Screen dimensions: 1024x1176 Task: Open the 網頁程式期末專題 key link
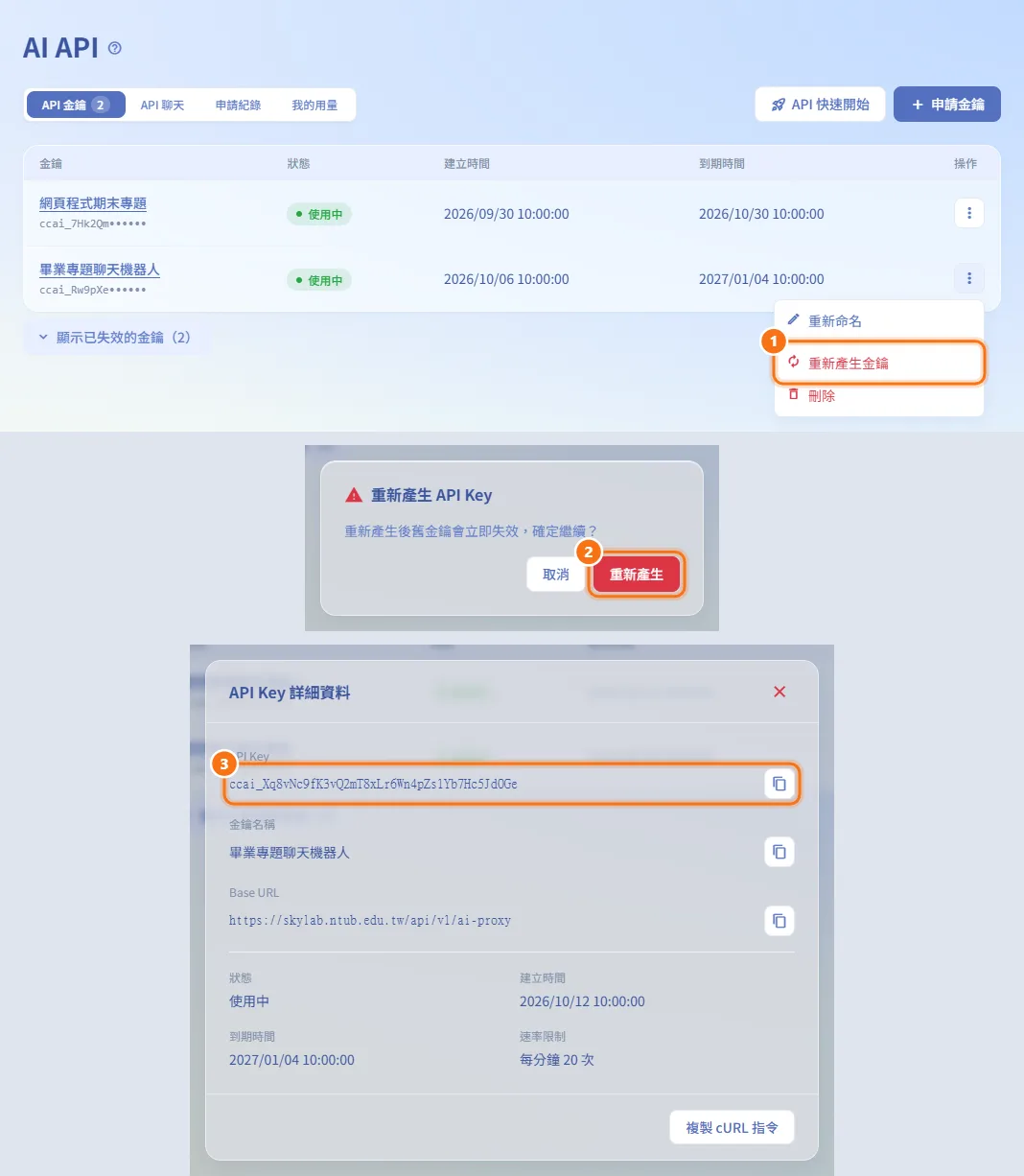click(93, 203)
